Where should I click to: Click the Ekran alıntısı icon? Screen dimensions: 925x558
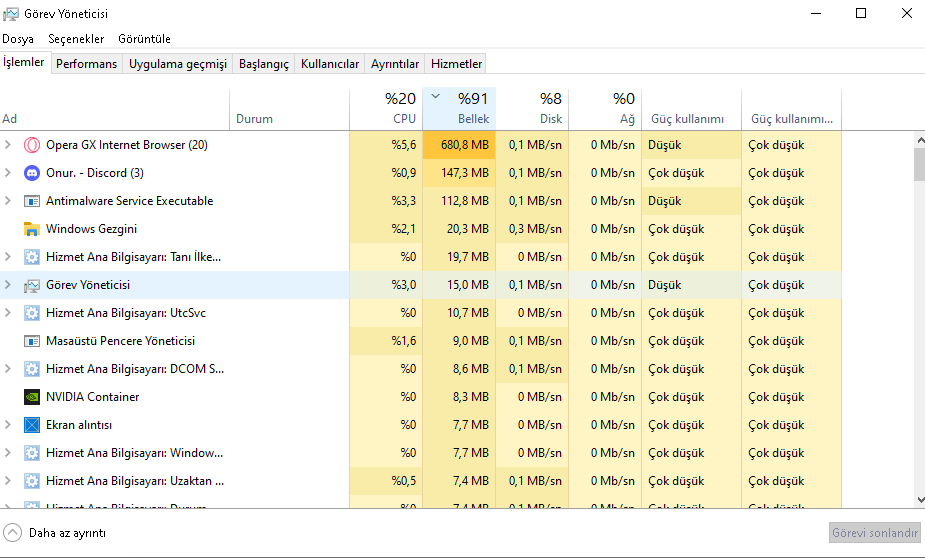(31, 425)
